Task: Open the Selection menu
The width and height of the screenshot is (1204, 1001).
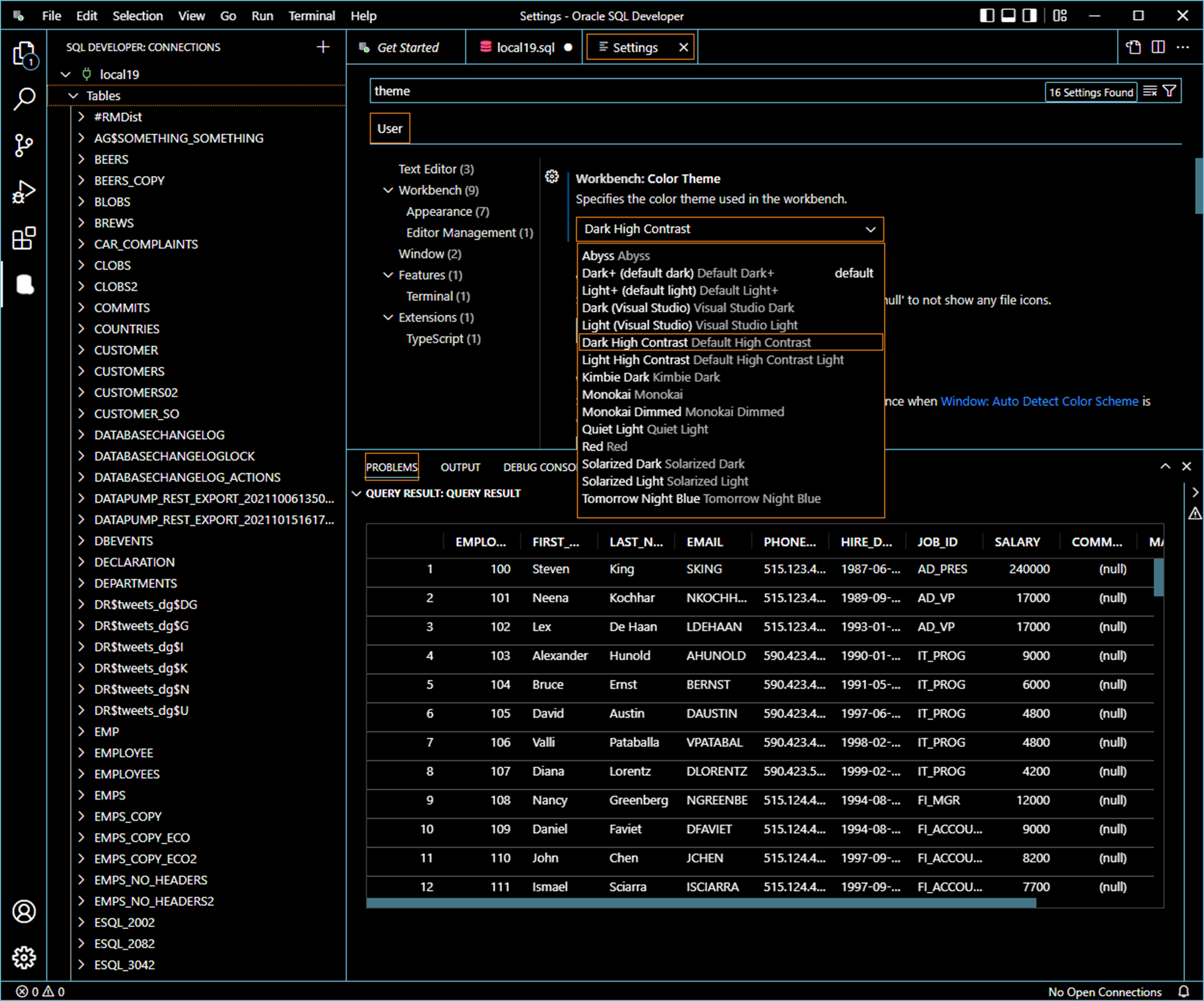Action: click(138, 16)
